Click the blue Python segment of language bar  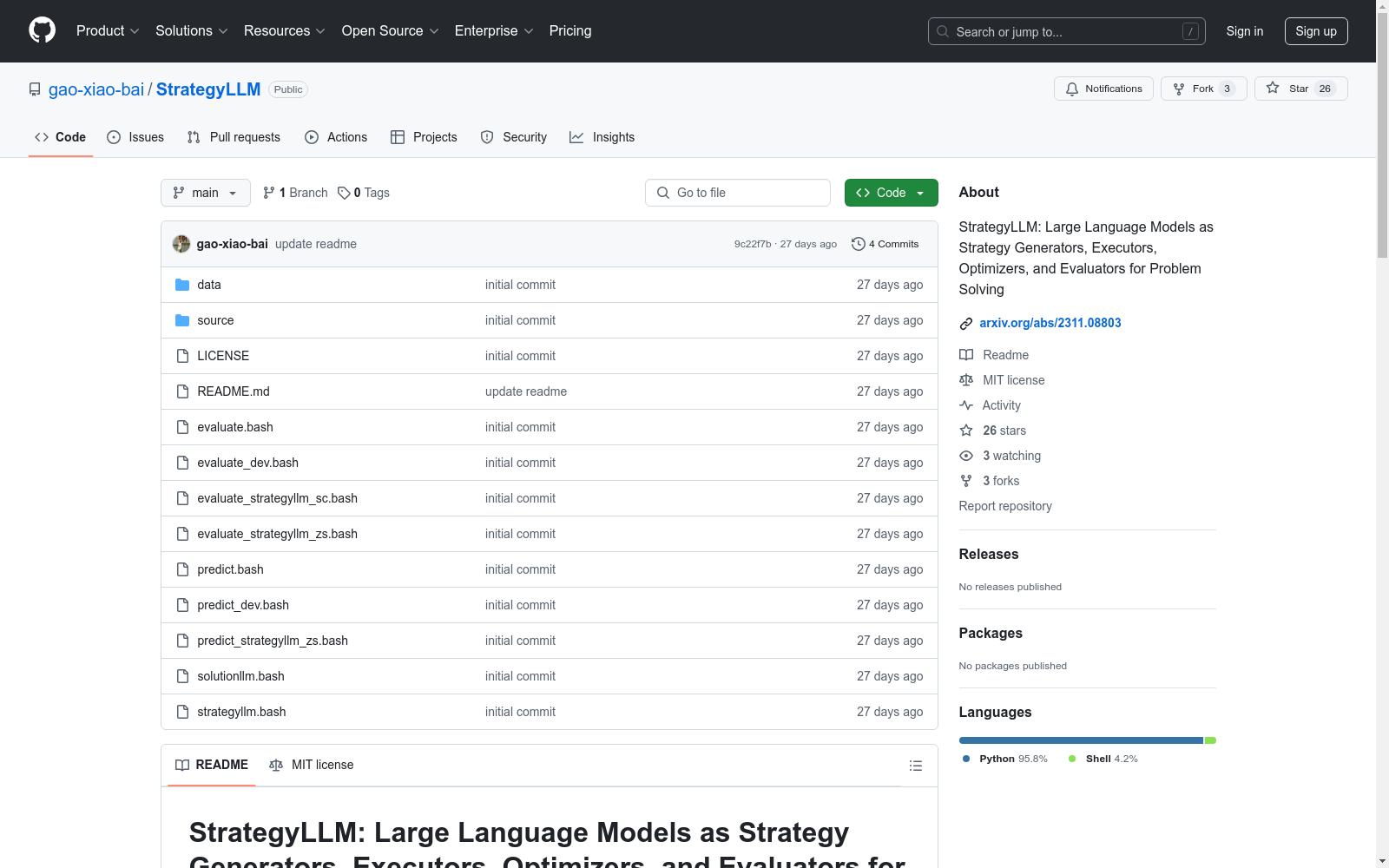coord(1081,740)
